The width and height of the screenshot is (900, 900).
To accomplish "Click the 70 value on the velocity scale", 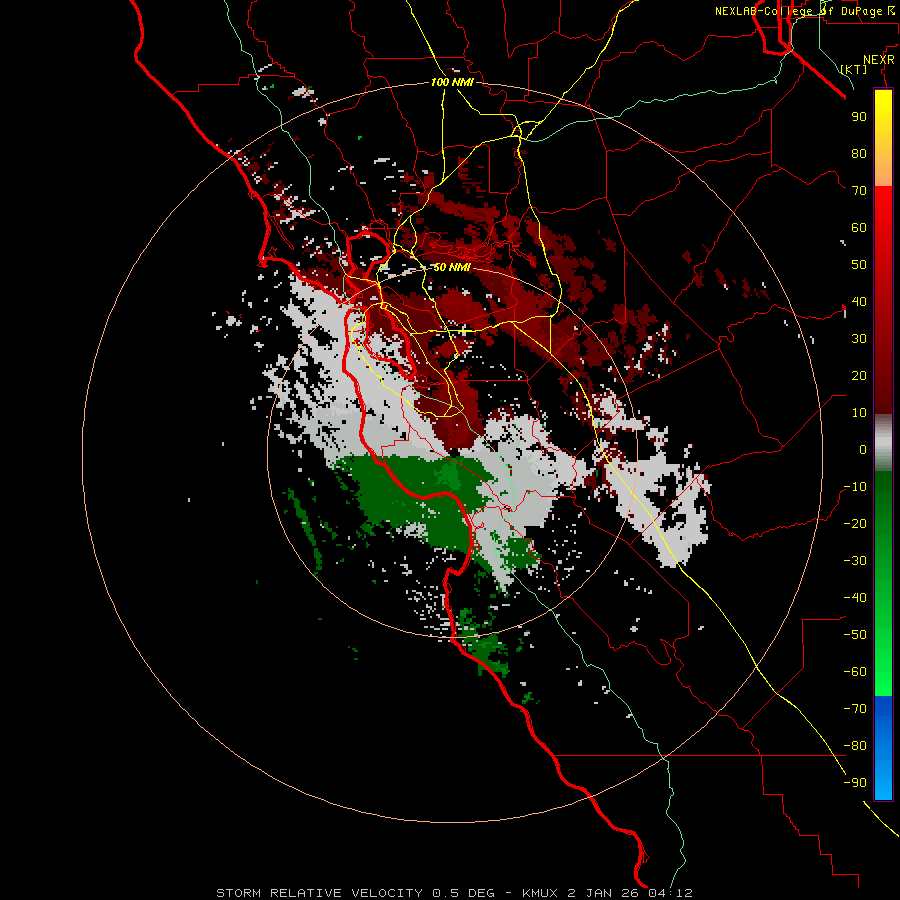I will coord(859,191).
